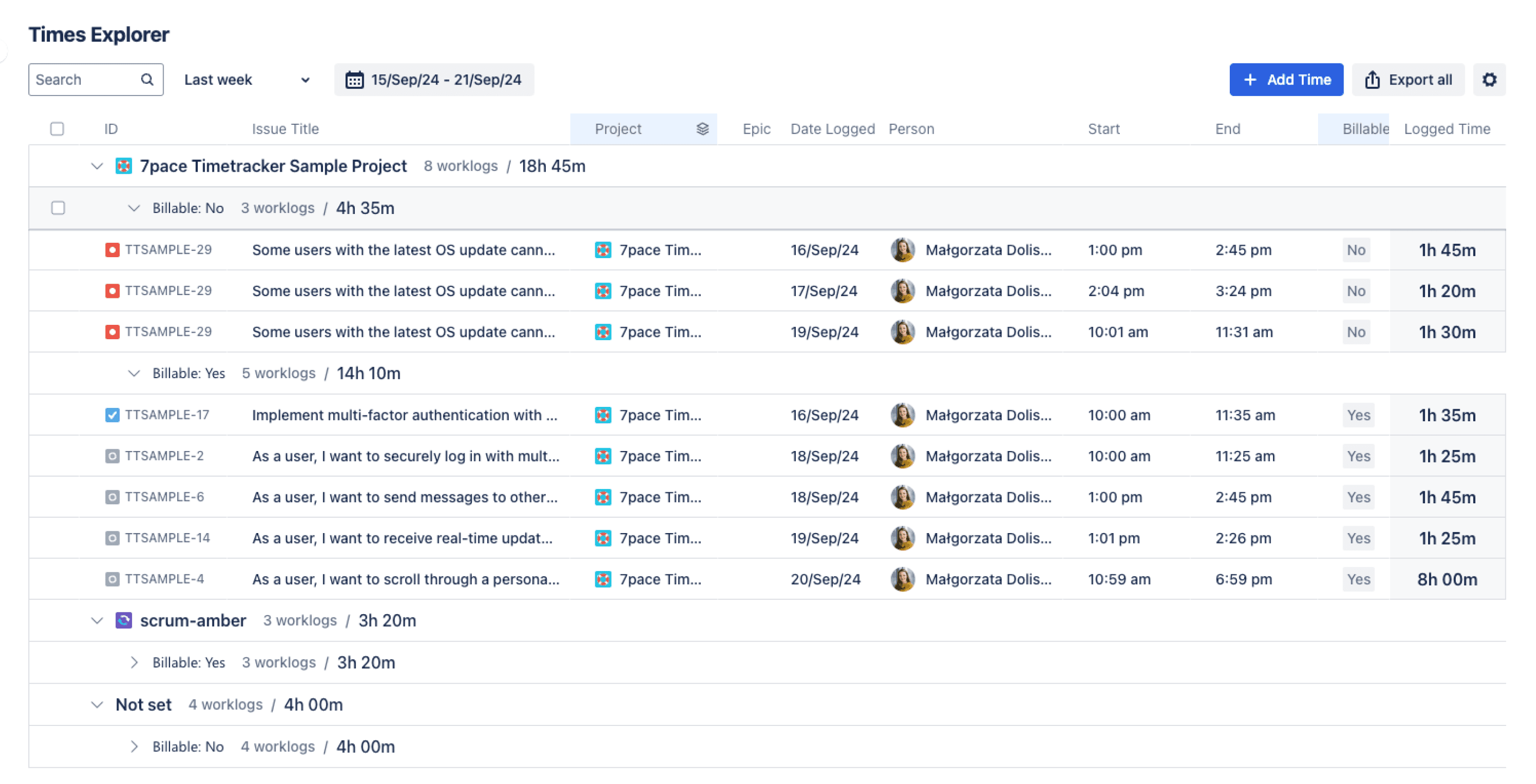Click grouping layers icon in Project column
This screenshot has width=1536, height=784.
[702, 129]
